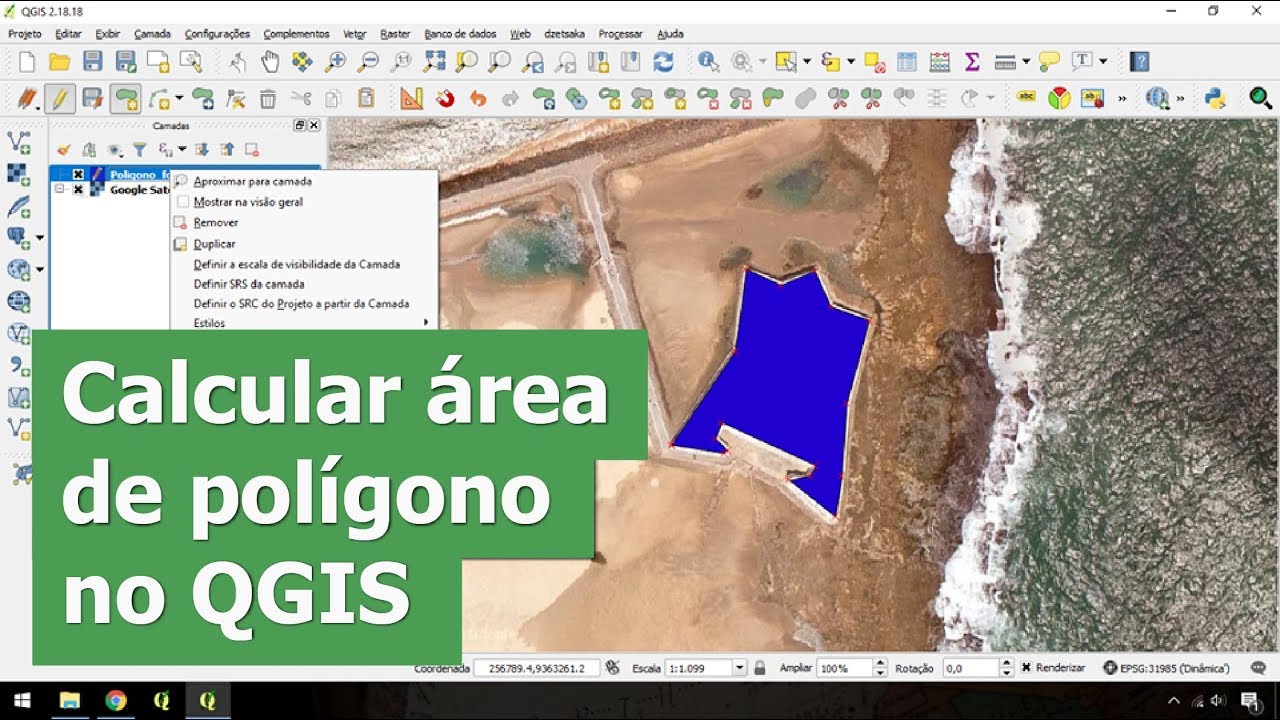Open the Python console icon
This screenshot has height=720, width=1280.
coord(1215,98)
